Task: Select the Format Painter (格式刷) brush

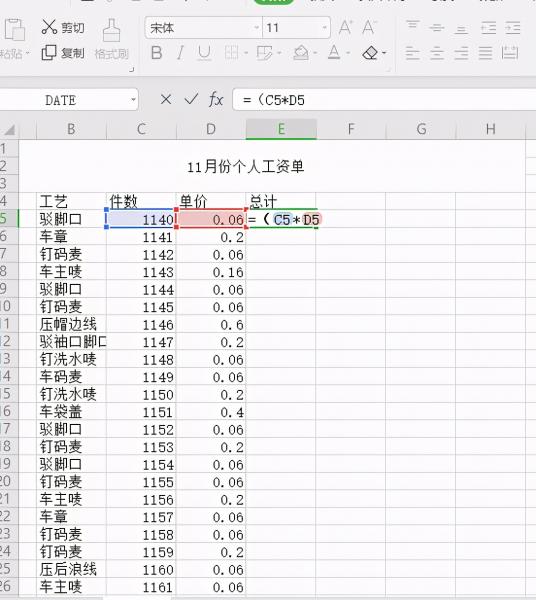Action: coord(111,31)
